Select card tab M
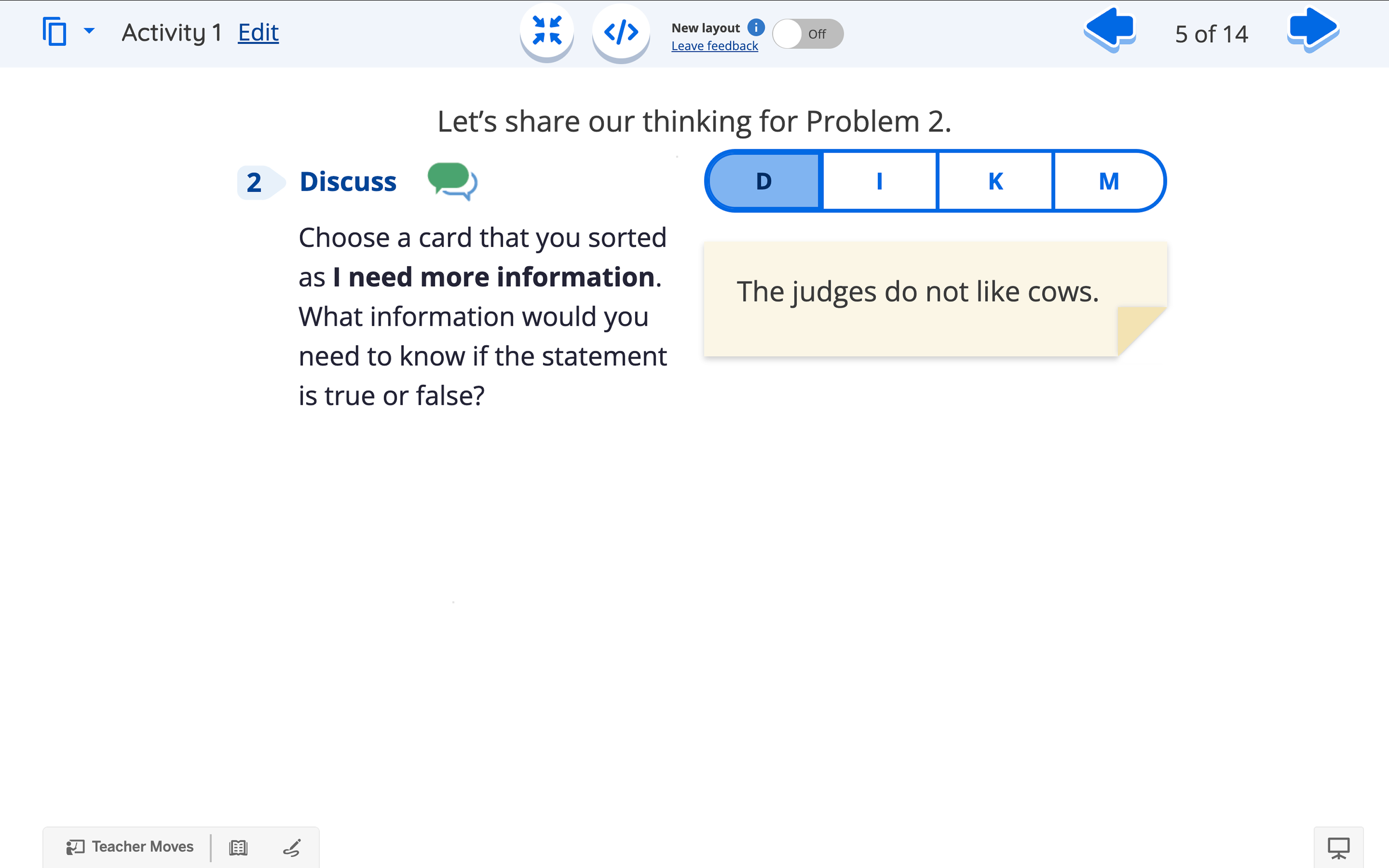Viewport: 1389px width, 868px height. pos(1109,181)
